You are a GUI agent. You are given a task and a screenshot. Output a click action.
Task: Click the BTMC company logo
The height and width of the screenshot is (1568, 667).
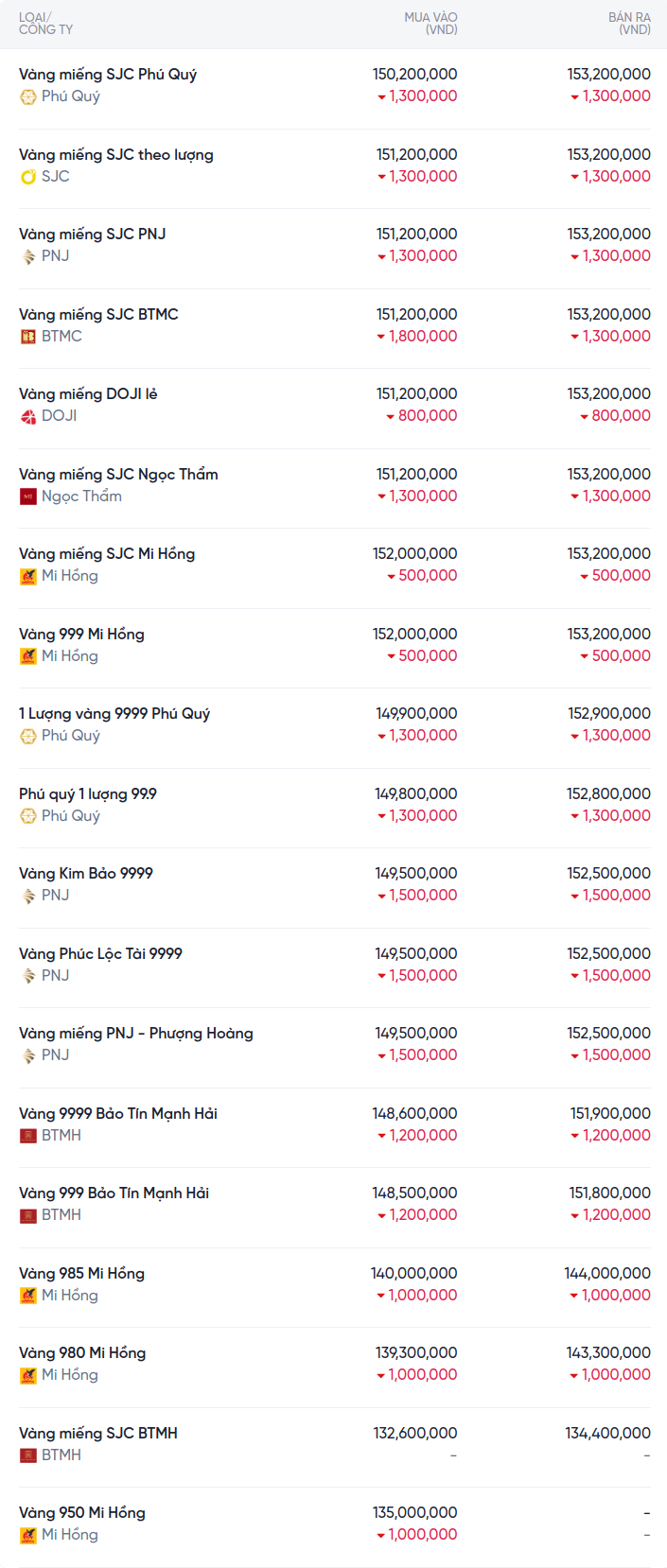point(28,337)
